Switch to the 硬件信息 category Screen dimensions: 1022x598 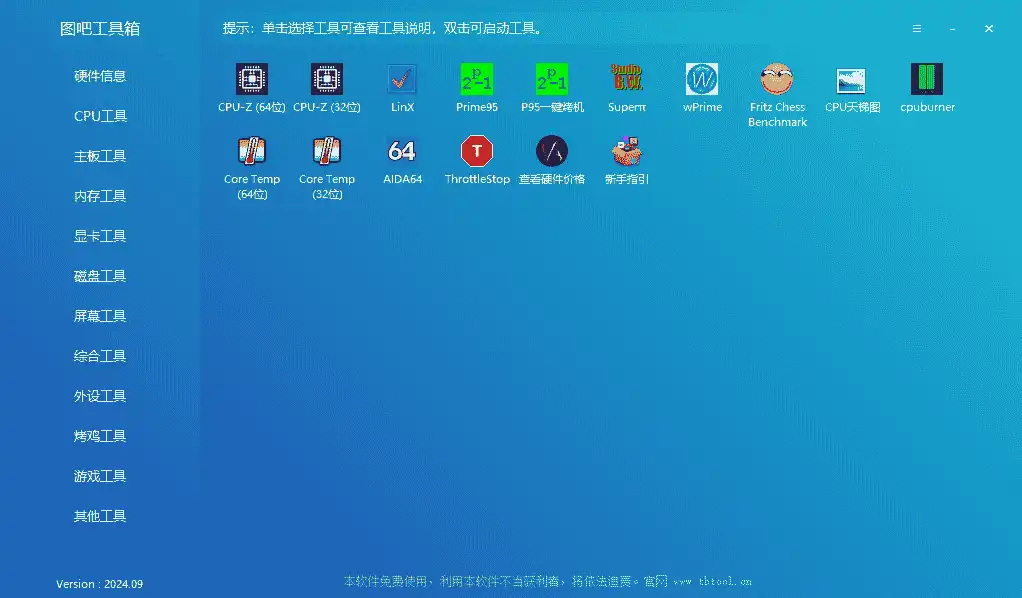pyautogui.click(x=100, y=76)
